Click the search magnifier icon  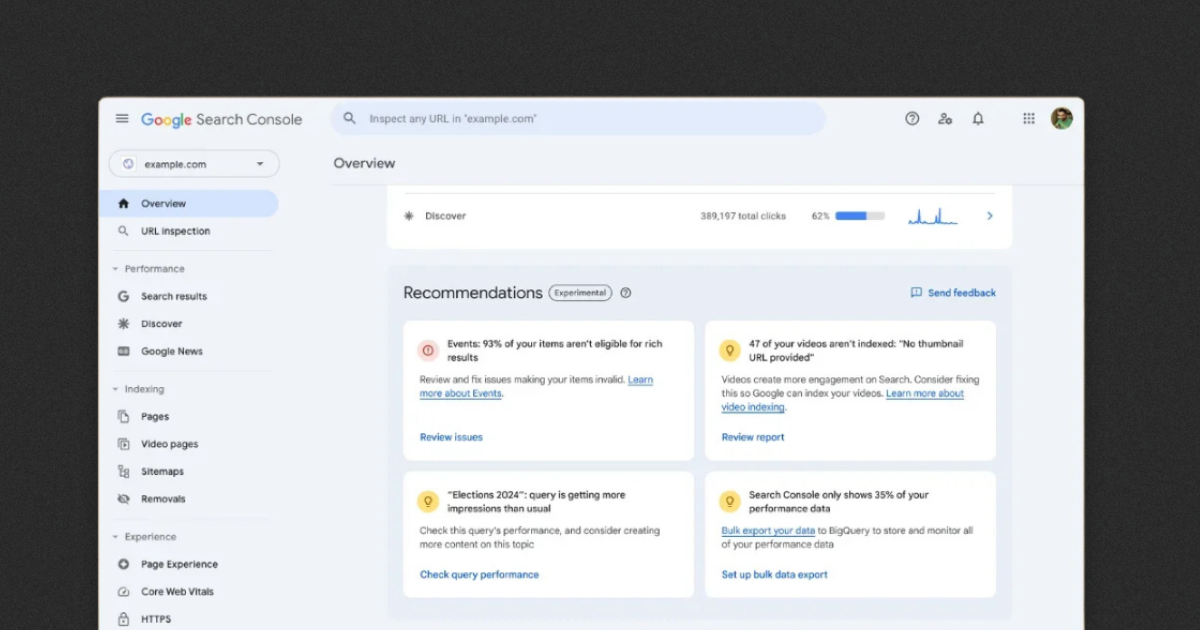(349, 118)
